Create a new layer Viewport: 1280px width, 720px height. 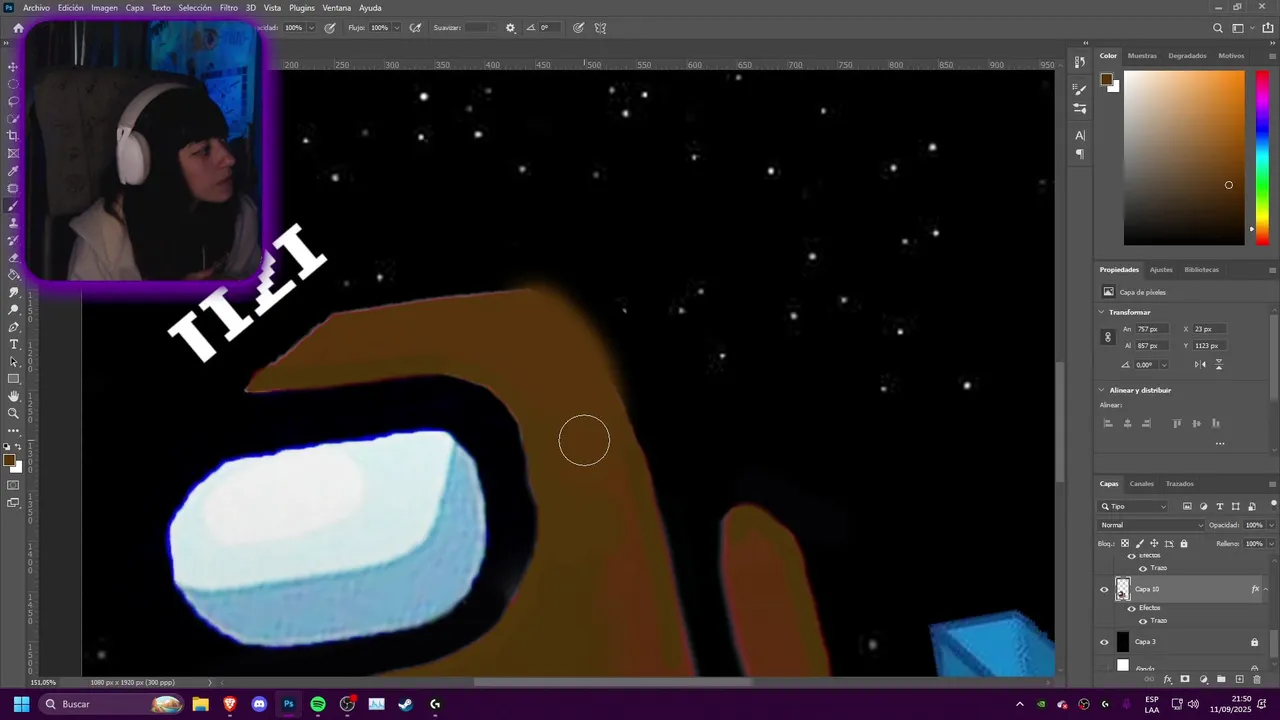tap(1239, 679)
